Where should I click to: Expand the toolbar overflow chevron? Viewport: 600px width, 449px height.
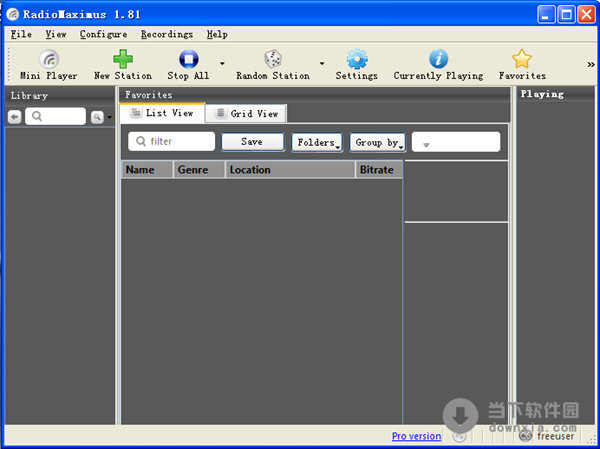pyautogui.click(x=591, y=65)
